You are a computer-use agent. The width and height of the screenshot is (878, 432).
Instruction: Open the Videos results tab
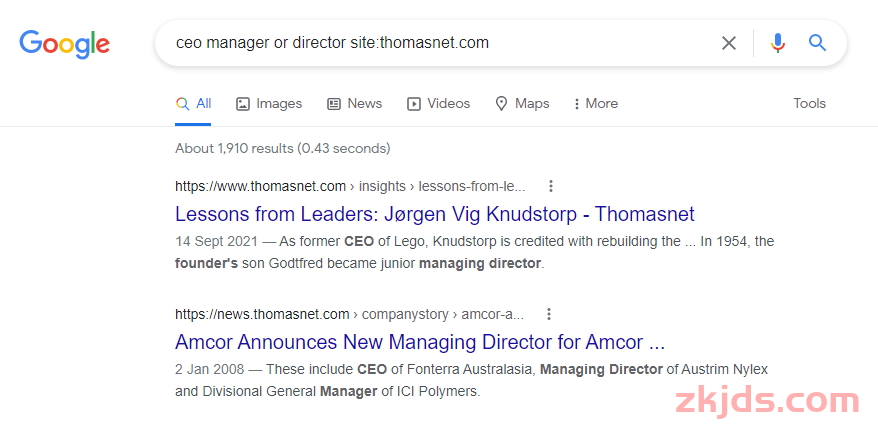[438, 104]
